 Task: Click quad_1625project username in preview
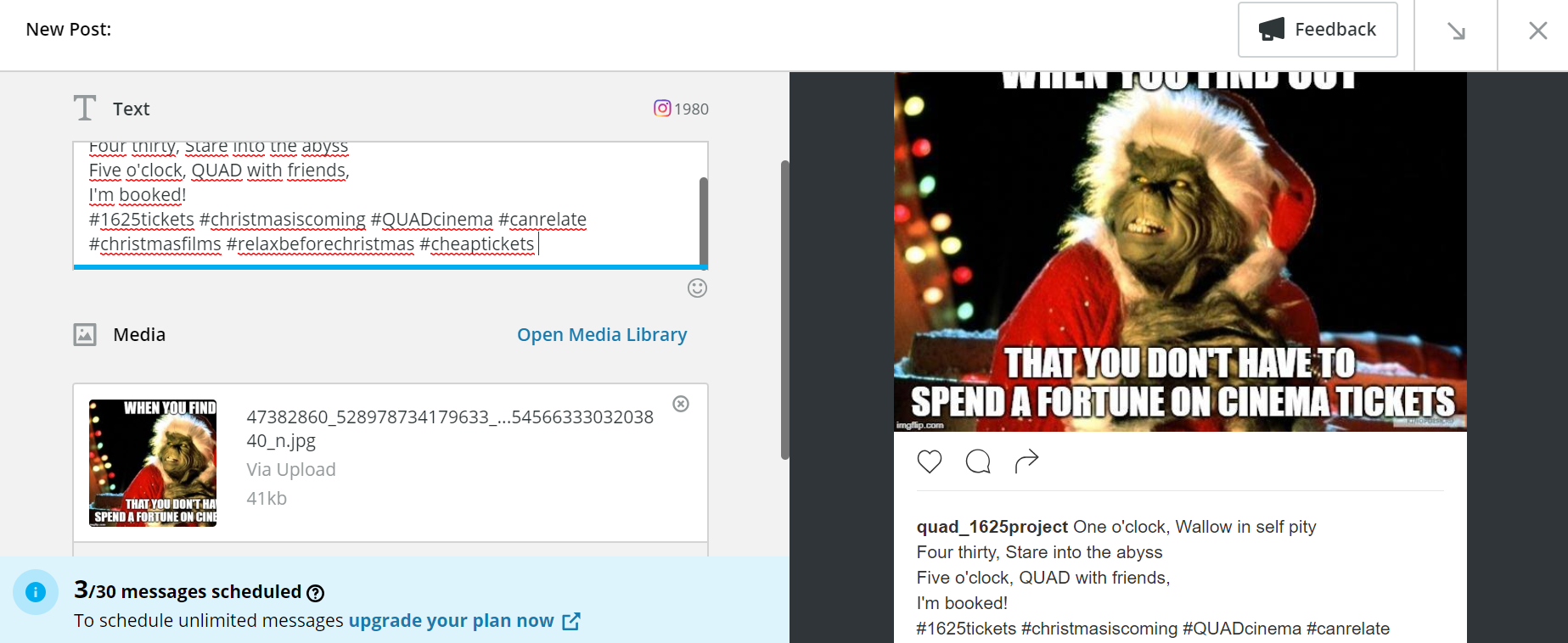992,527
